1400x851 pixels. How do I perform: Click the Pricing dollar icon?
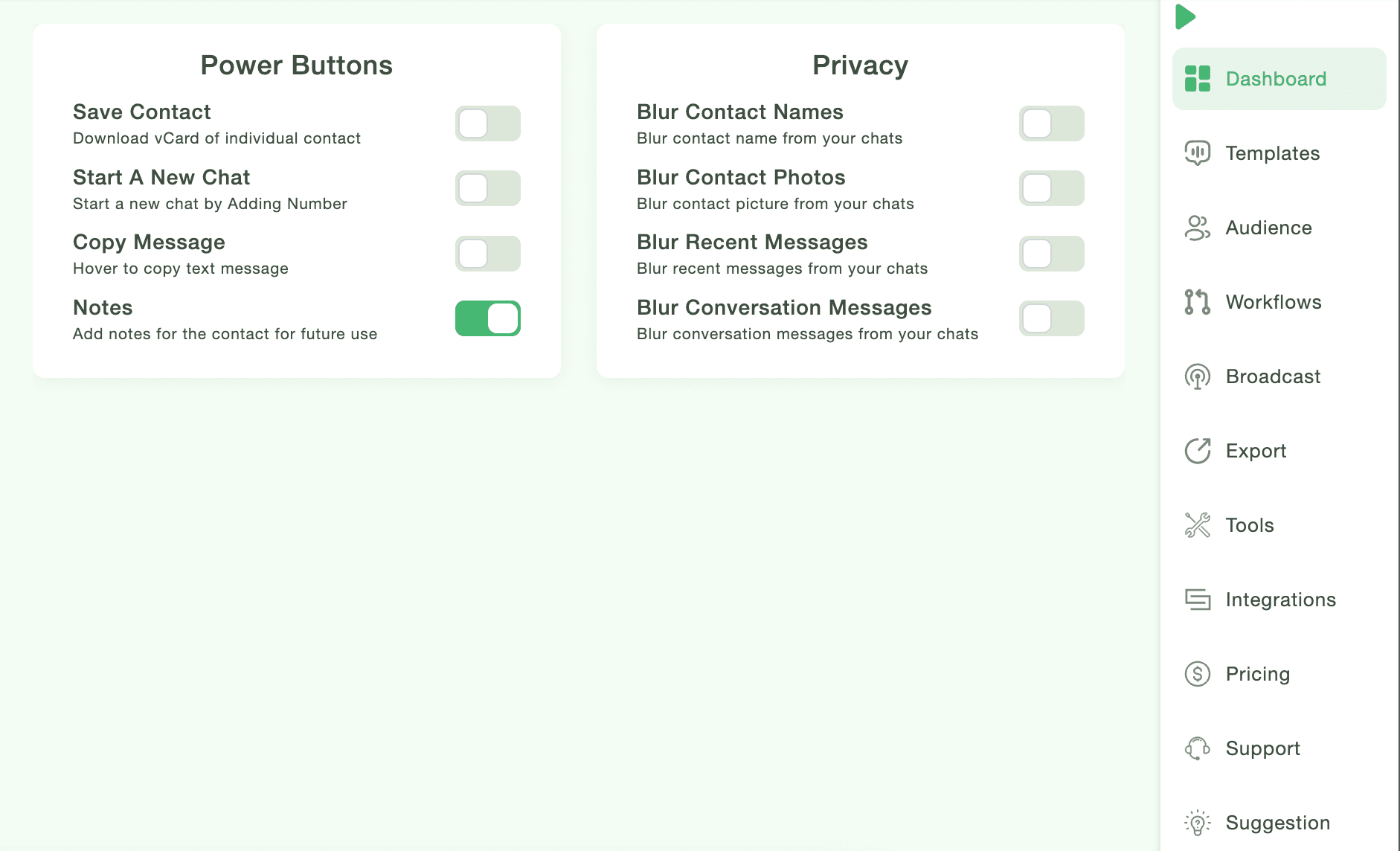coord(1198,674)
